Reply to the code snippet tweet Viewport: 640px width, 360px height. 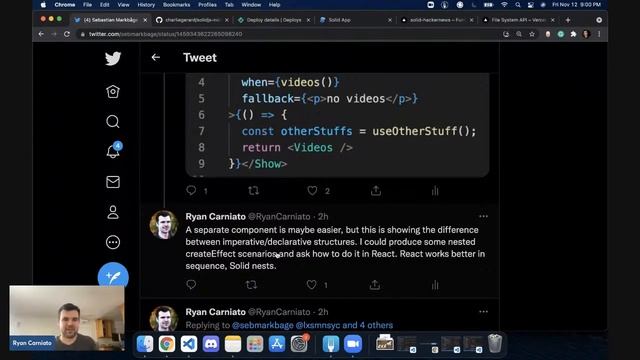[x=191, y=191]
